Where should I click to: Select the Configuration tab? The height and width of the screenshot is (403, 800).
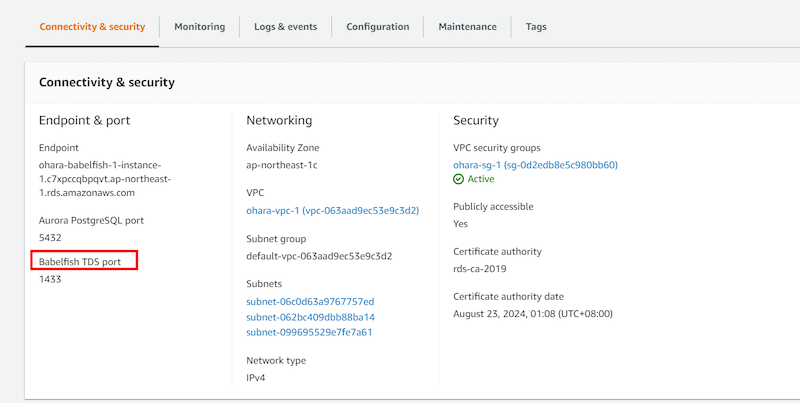[x=377, y=27]
